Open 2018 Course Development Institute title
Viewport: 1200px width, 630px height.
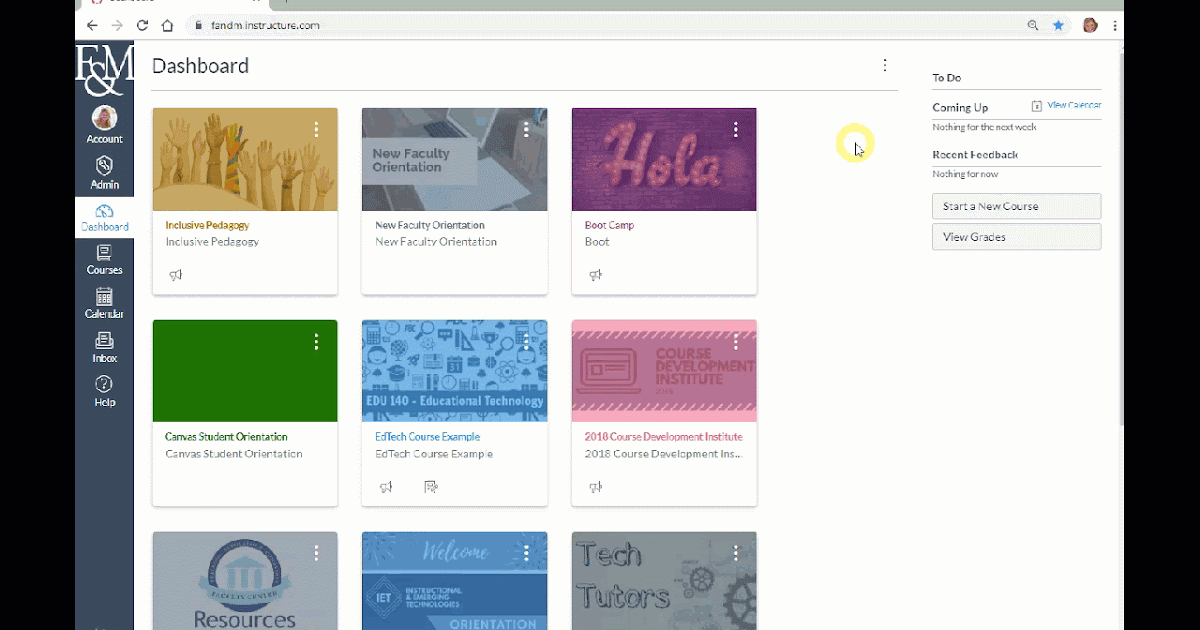[663, 437]
